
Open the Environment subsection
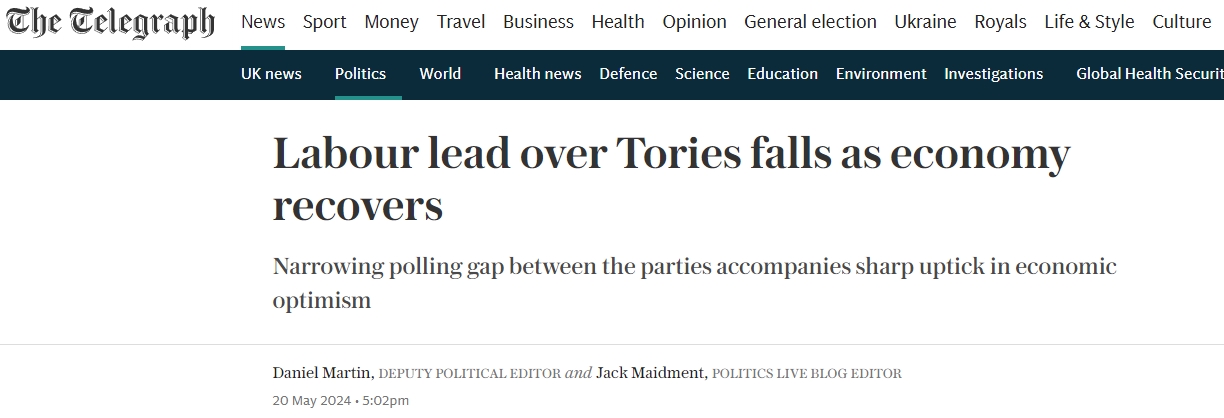pyautogui.click(x=881, y=74)
